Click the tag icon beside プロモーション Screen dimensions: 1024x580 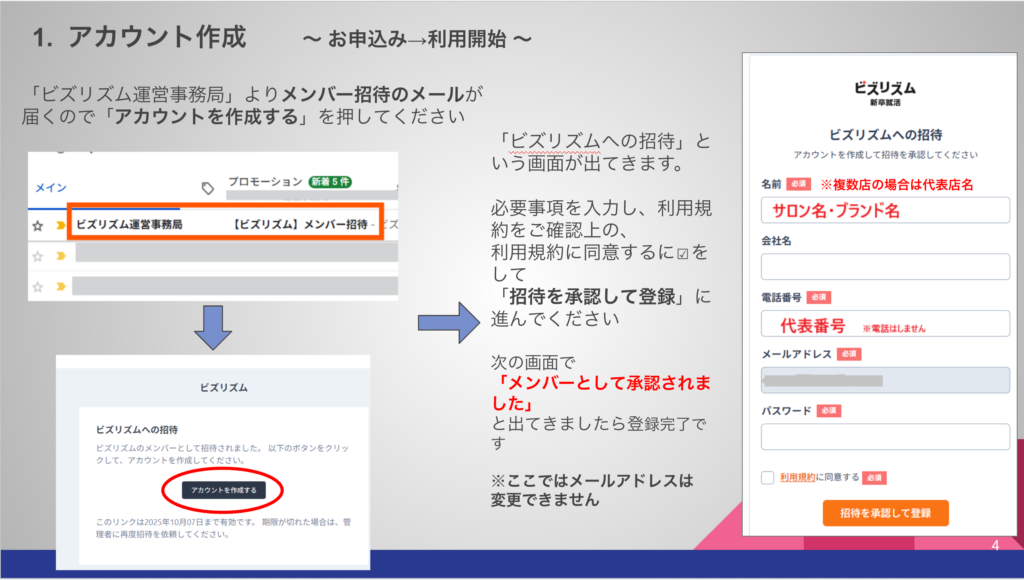coord(208,187)
